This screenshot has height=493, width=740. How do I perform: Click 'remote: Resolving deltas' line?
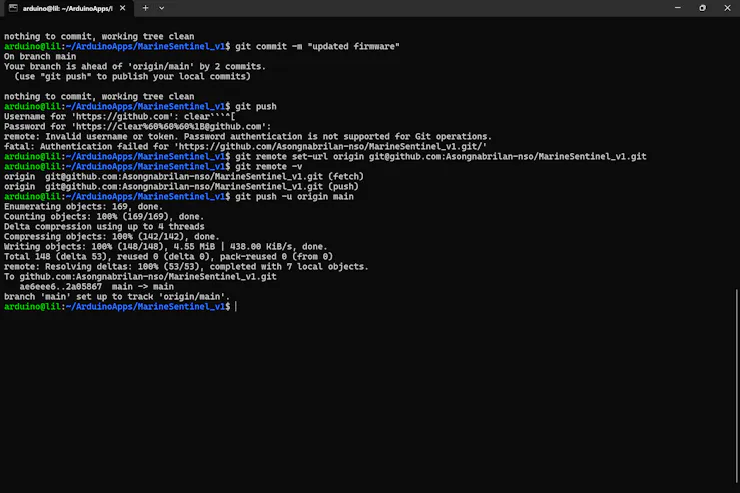[186, 267]
